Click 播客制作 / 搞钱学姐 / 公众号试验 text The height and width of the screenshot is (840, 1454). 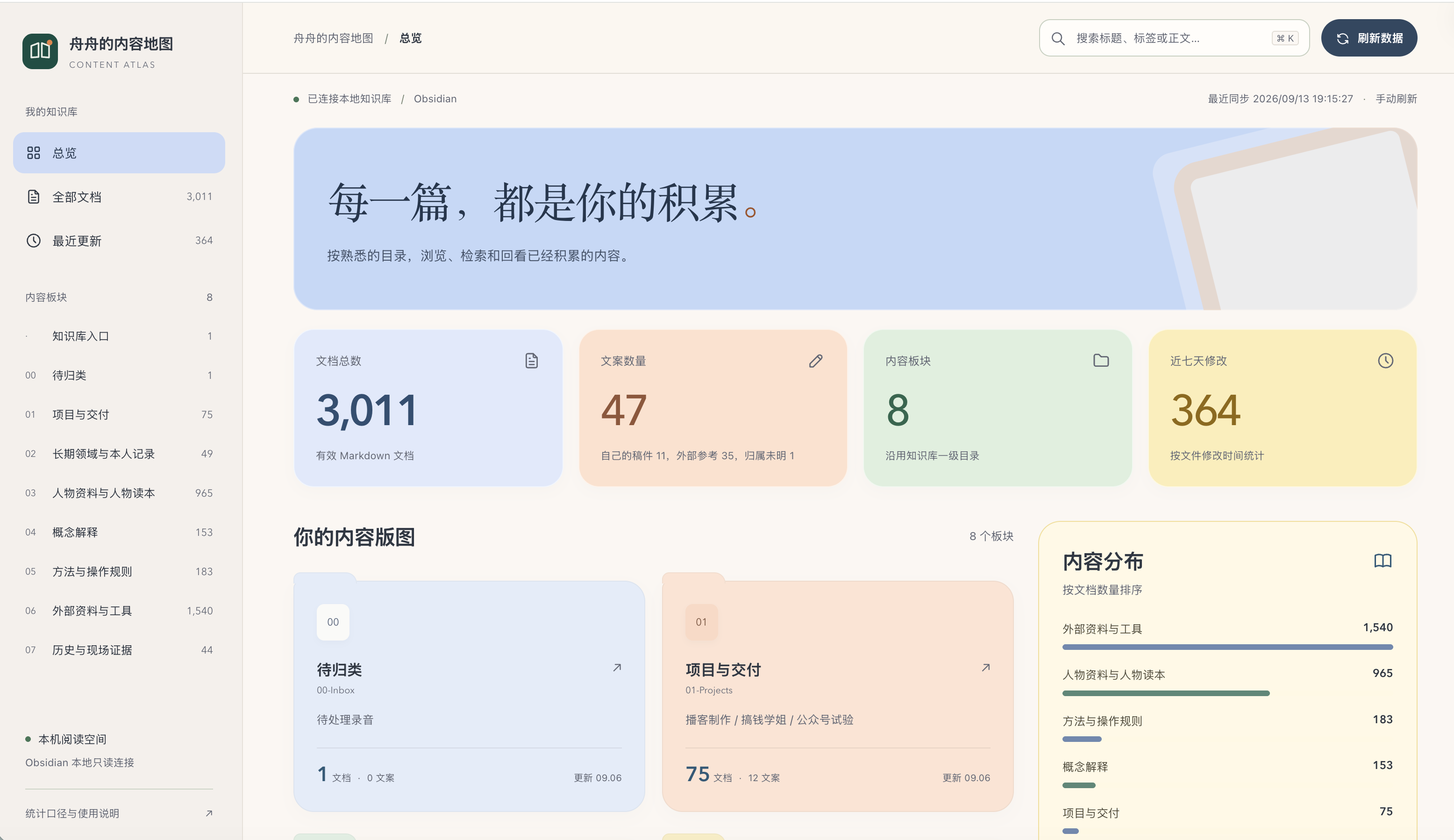pos(769,720)
